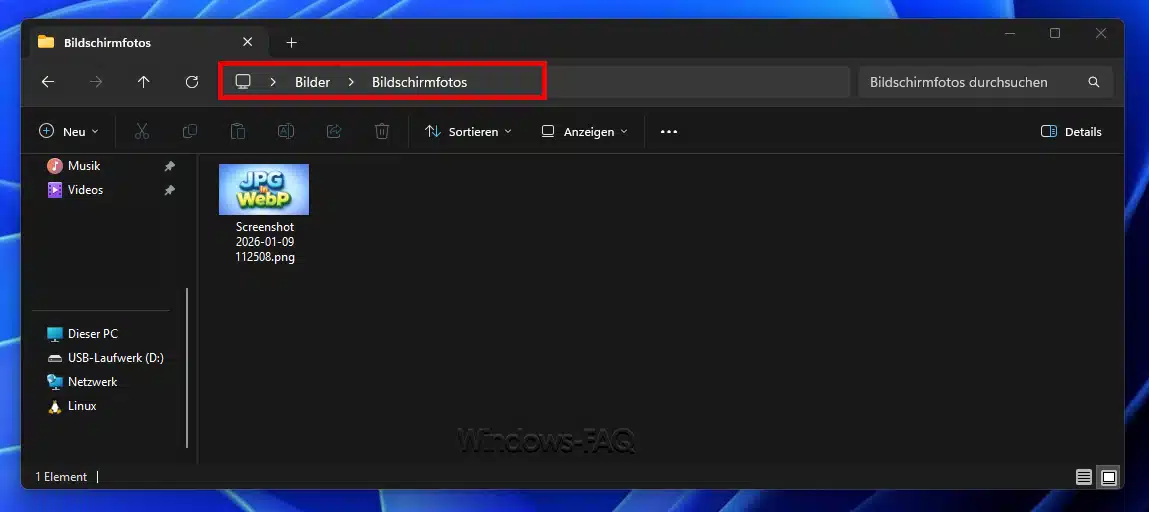
Task: Click the trash Delete icon
Action: coord(381,131)
